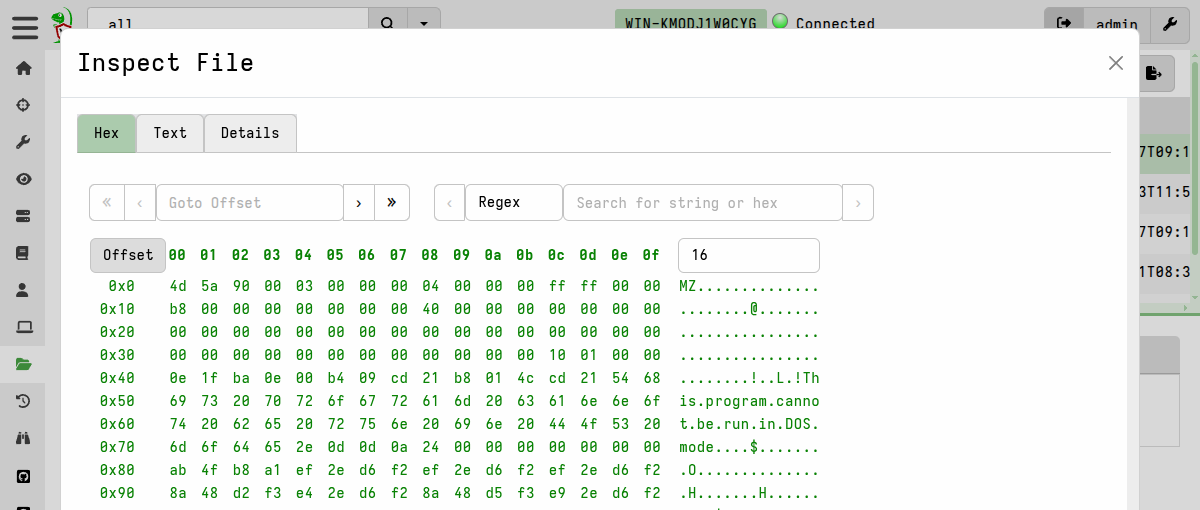Click the search magnifier button
This screenshot has width=1200, height=510.
coord(388,24)
